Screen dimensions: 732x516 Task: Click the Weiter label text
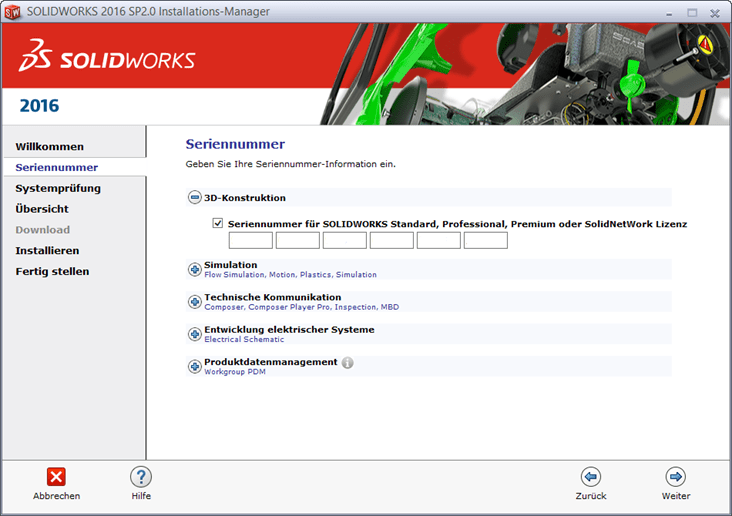[676, 496]
